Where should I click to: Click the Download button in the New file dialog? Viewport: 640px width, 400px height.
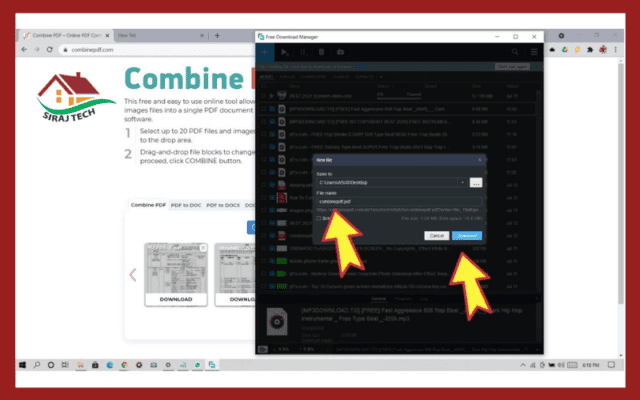[x=467, y=236]
